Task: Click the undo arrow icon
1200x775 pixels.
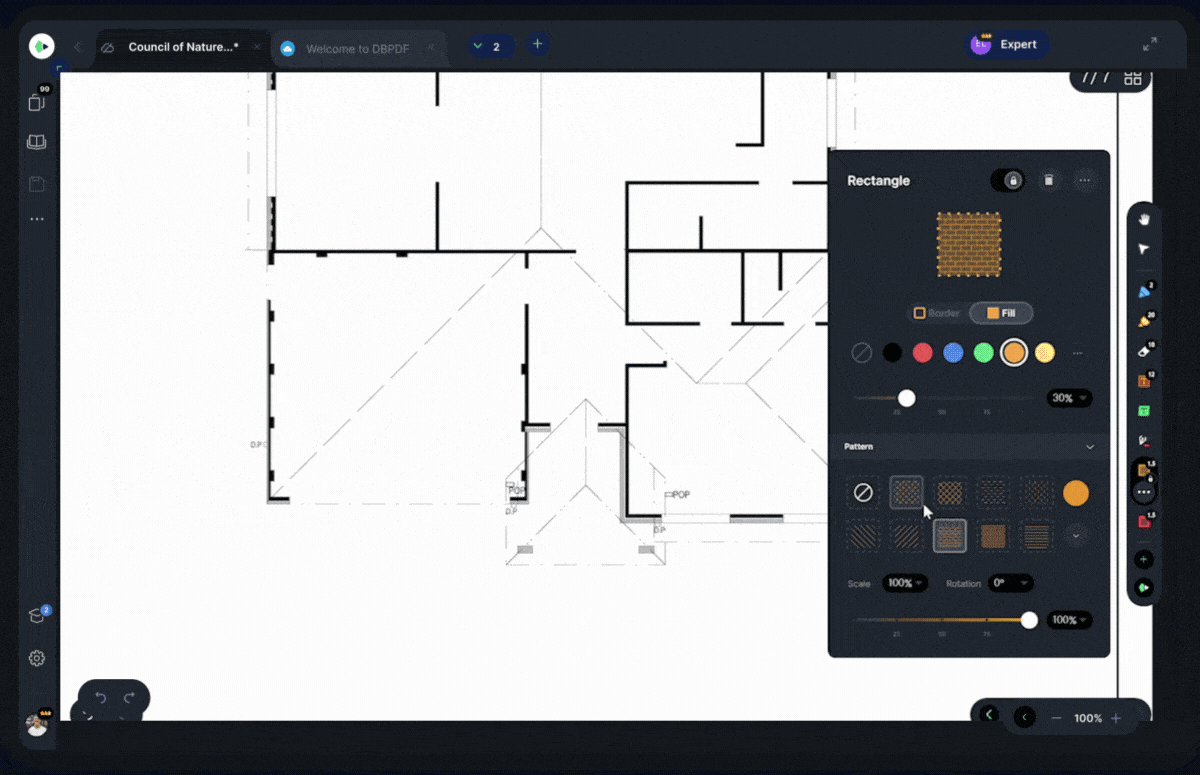Action: 100,698
